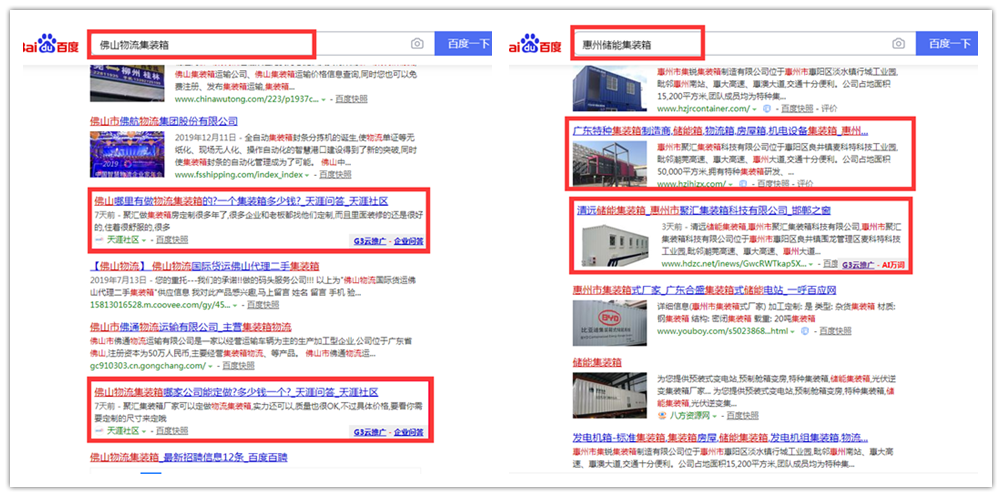This screenshot has height=497, width=1002.
Task: Open thumbnail beside 储能集装箱 result
Action: (x=610, y=395)
